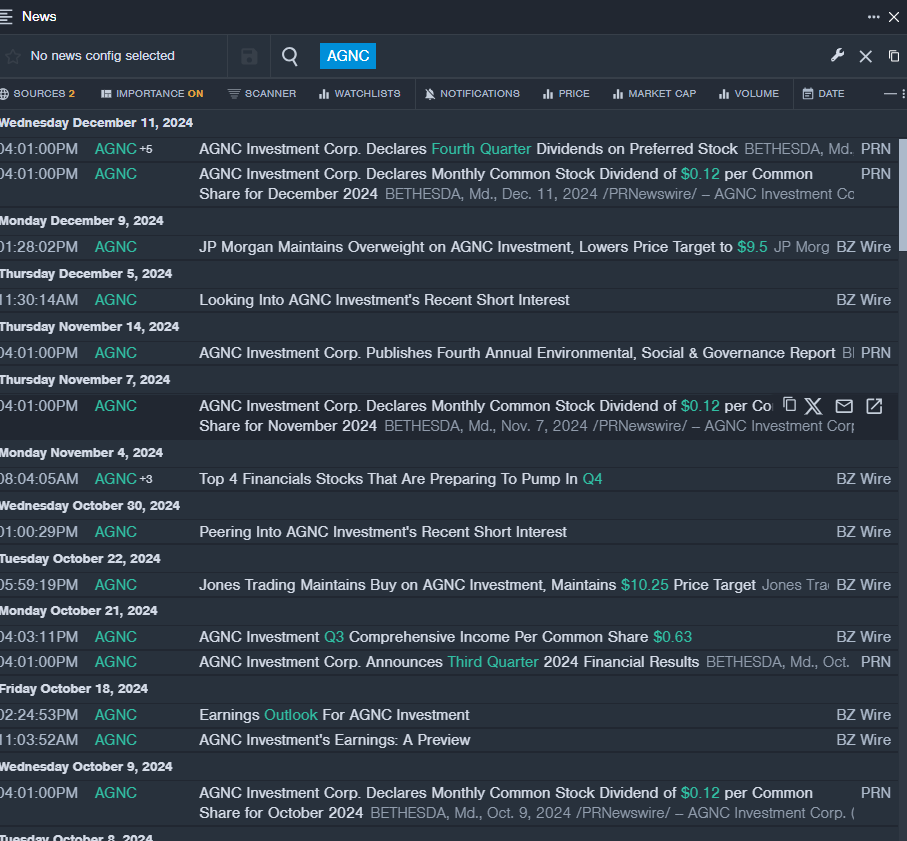Image resolution: width=907 pixels, height=841 pixels.
Task: Open the October 2024 monthly dividend headline
Action: [x=506, y=803]
